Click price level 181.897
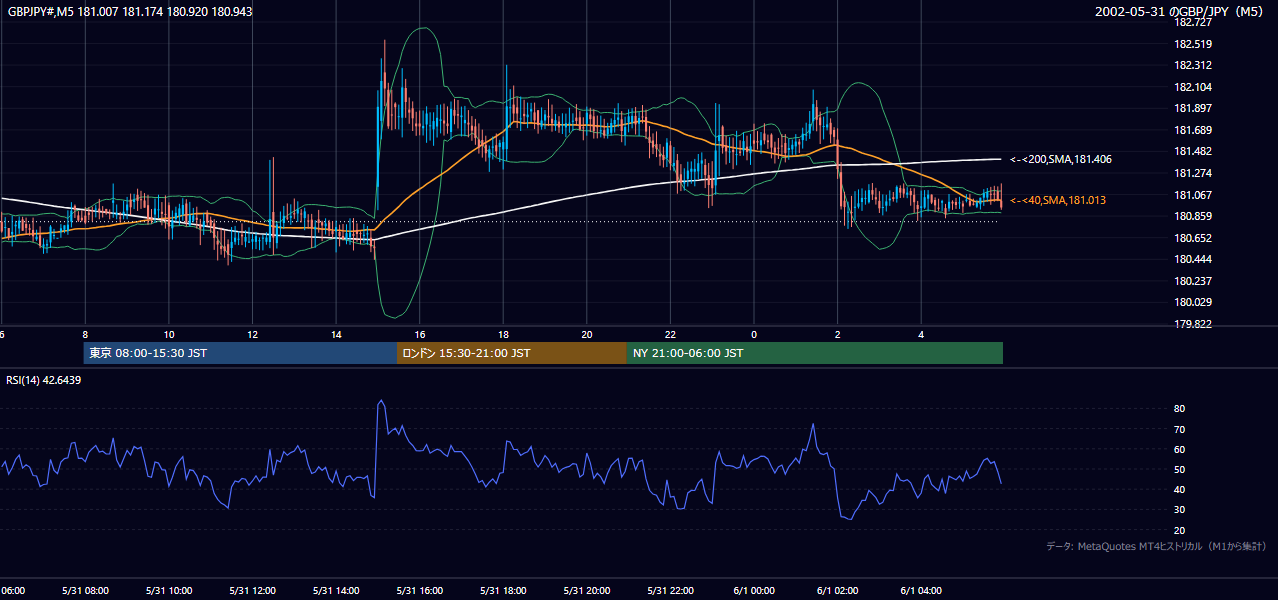 [1194, 108]
